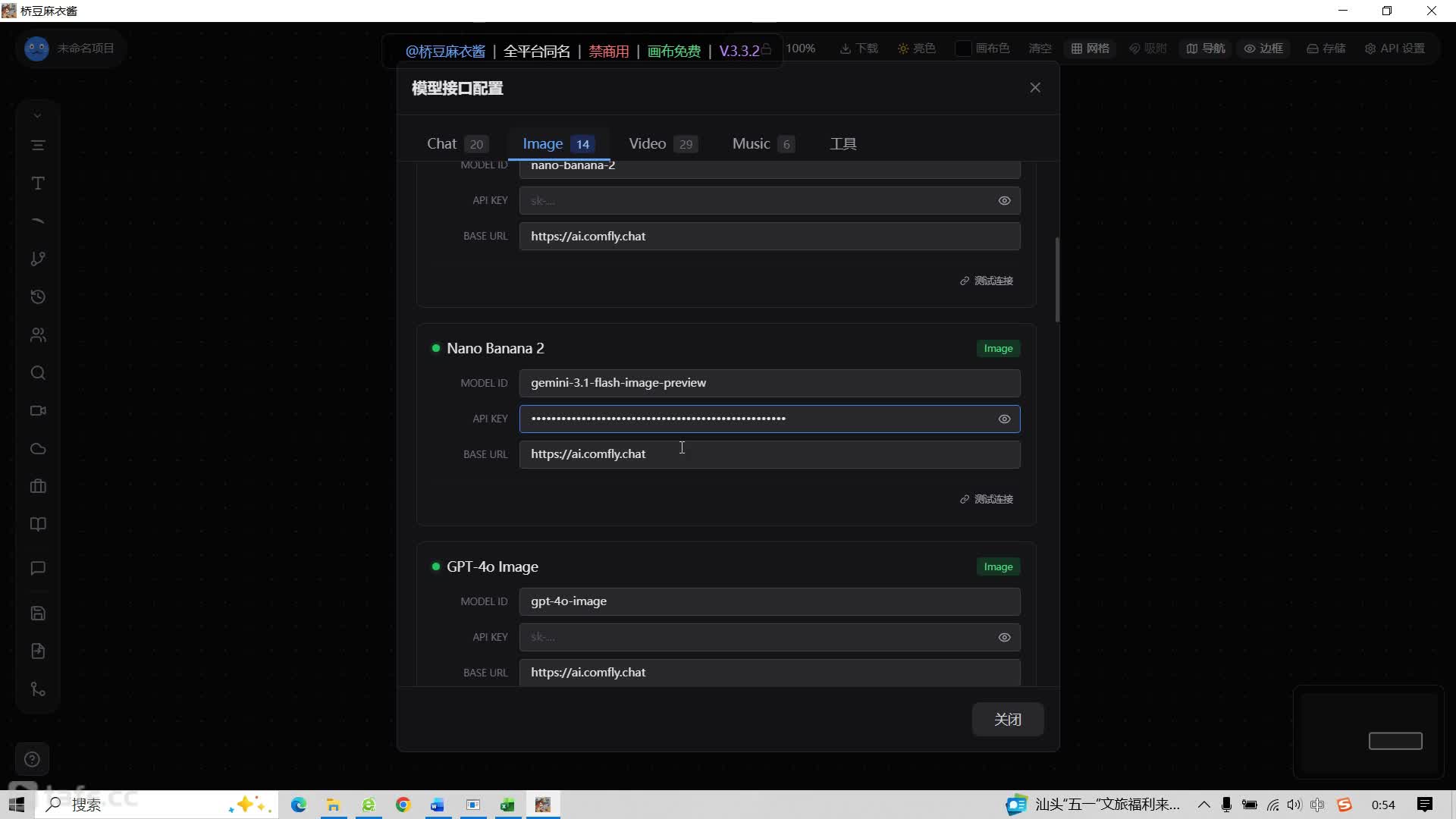
Task: Open Google Chrome from the taskbar
Action: (403, 805)
